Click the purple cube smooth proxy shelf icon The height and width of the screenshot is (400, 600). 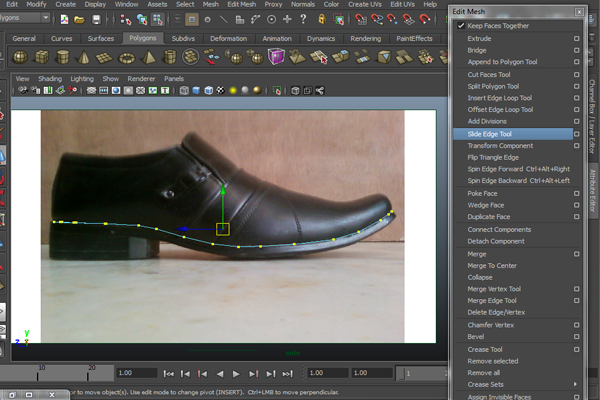276,57
